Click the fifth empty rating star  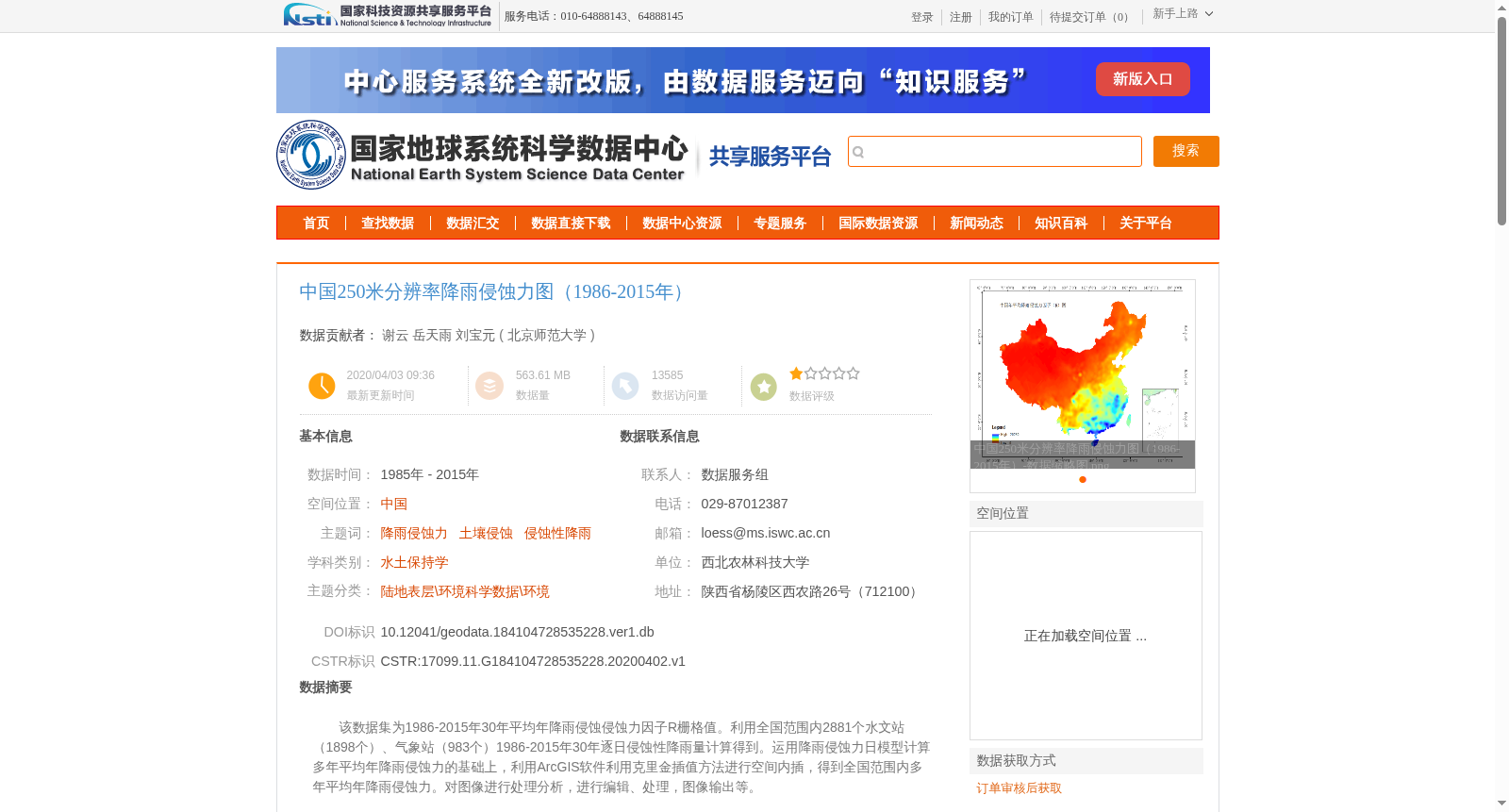tap(854, 373)
